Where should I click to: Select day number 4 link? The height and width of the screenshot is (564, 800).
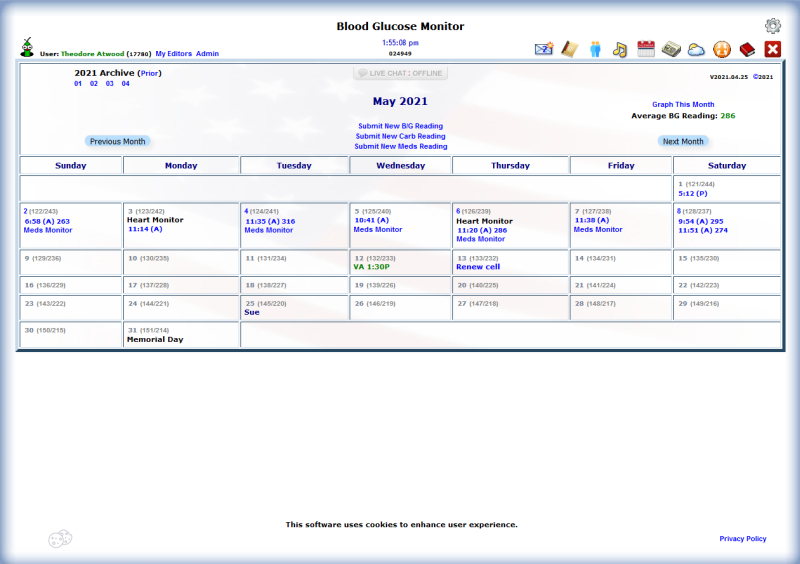246,211
